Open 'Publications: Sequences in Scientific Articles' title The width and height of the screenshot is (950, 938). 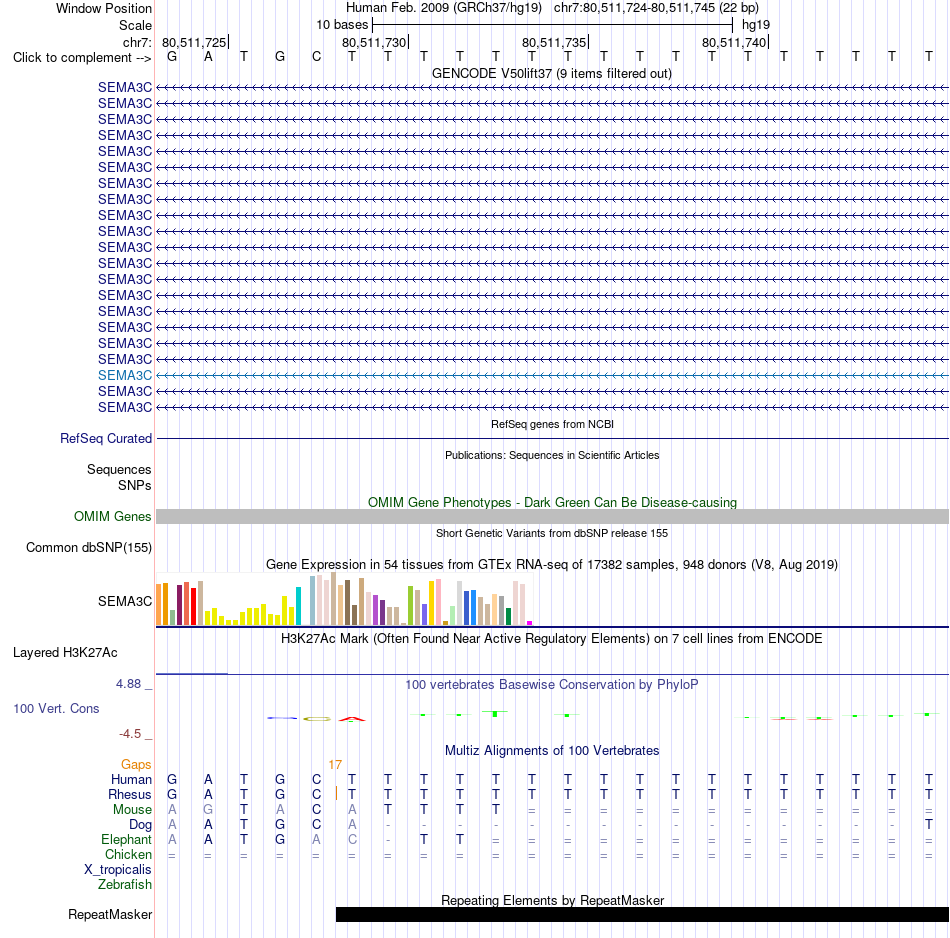click(x=552, y=455)
